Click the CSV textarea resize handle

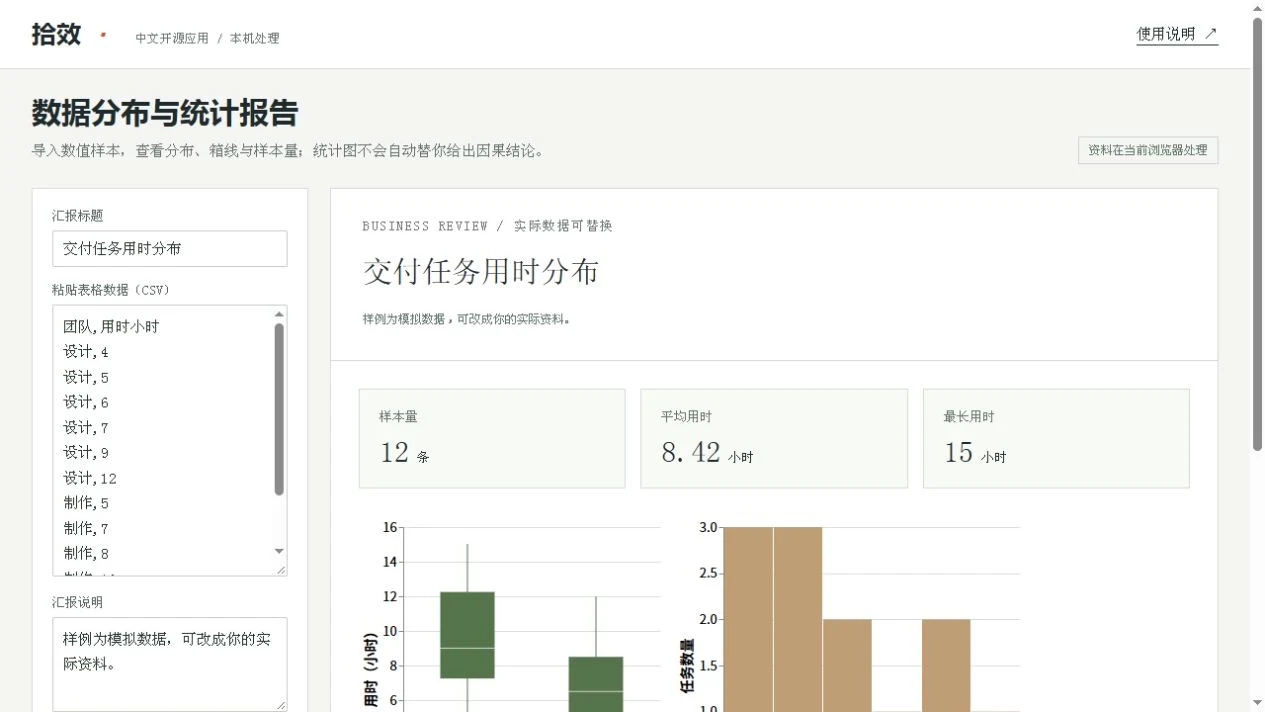(281, 570)
